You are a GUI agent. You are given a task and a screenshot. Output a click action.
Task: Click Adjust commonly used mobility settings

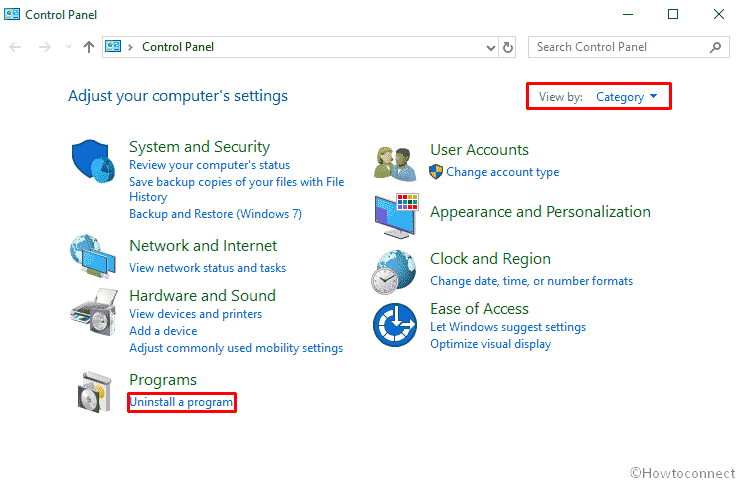[x=236, y=348]
